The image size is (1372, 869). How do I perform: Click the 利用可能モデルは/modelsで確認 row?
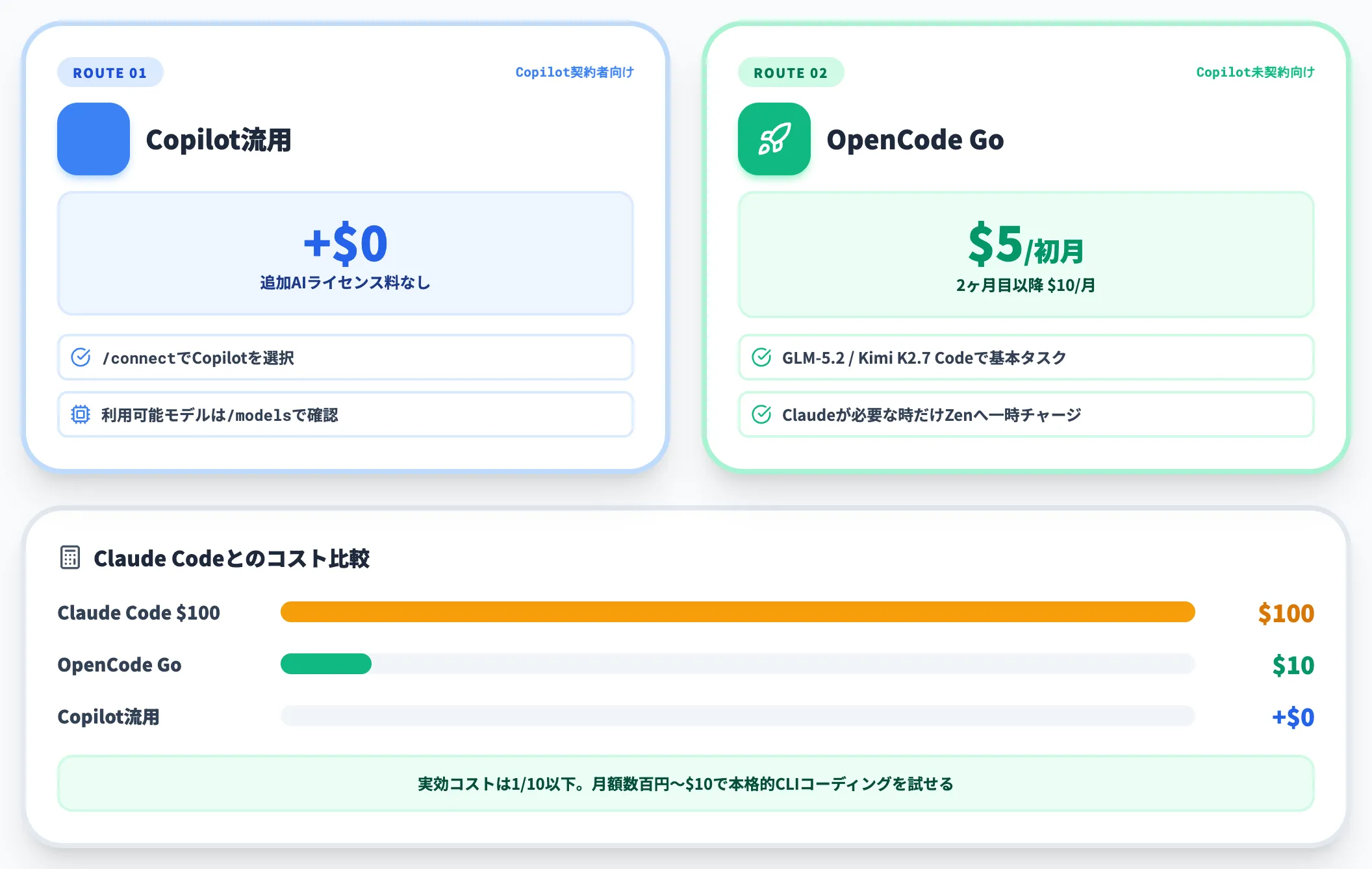346,414
